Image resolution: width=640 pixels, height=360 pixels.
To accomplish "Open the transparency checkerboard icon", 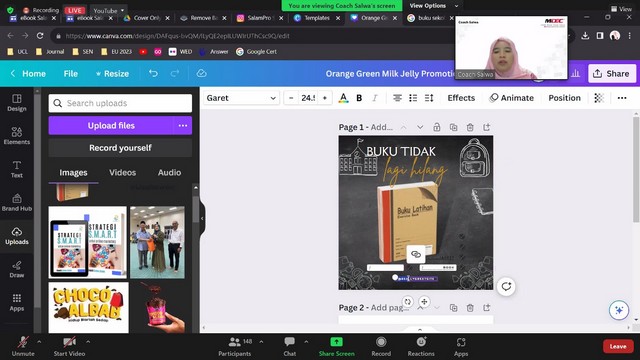I will tap(599, 98).
